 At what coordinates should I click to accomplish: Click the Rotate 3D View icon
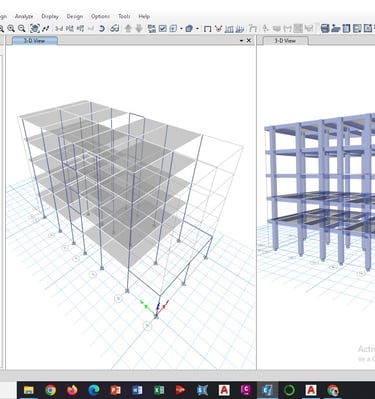[102, 29]
